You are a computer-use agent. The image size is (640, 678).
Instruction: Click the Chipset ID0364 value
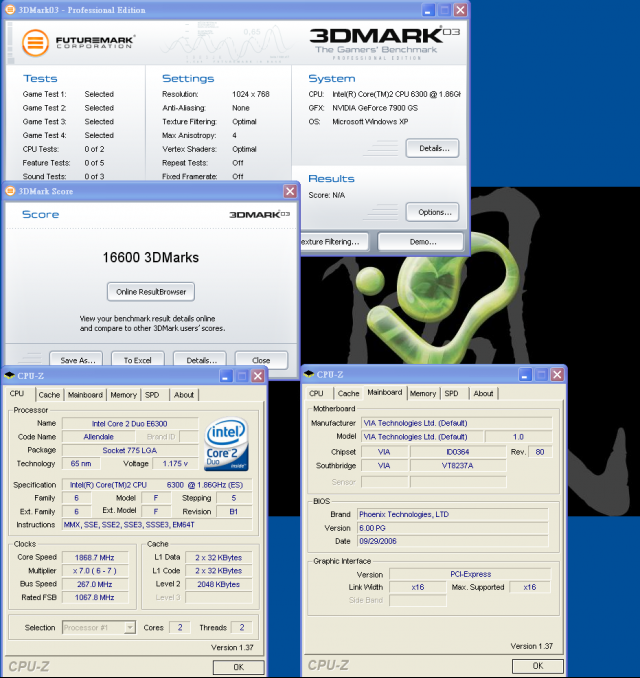click(458, 452)
